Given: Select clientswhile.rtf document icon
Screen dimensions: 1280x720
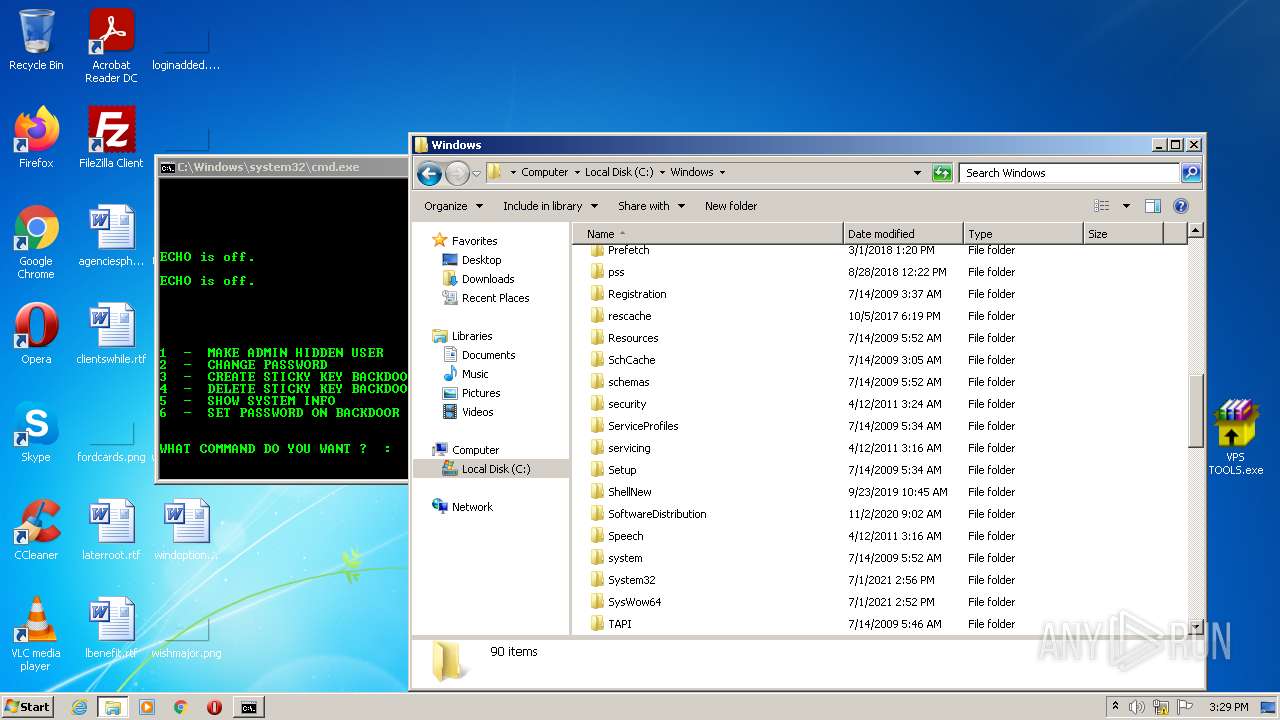Looking at the screenshot, I should click(111, 333).
